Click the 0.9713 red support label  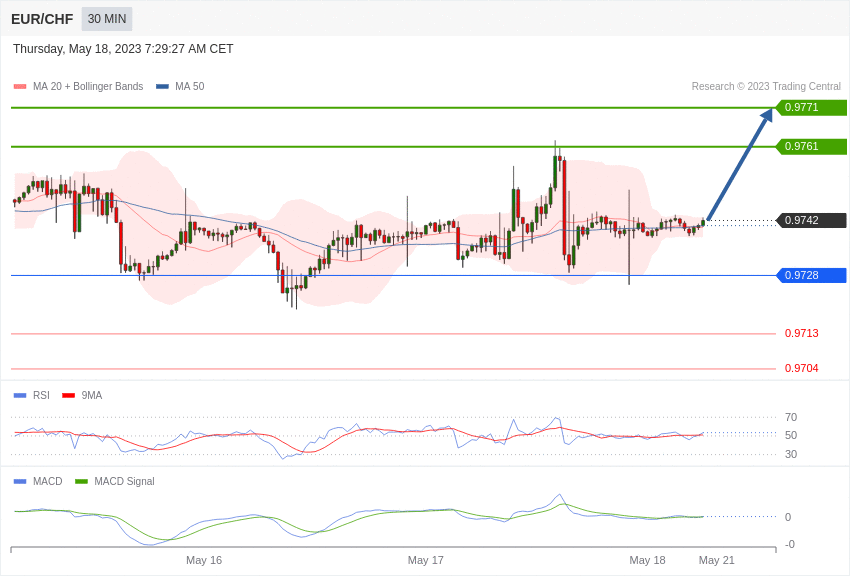[x=802, y=333]
